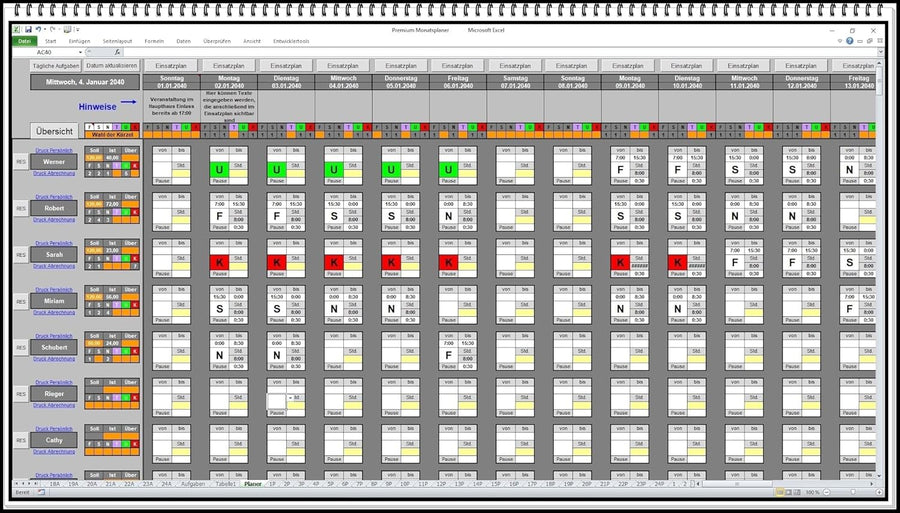Click red K marker in Sarah's Monday cell
The image size is (900, 513).
pos(218,262)
